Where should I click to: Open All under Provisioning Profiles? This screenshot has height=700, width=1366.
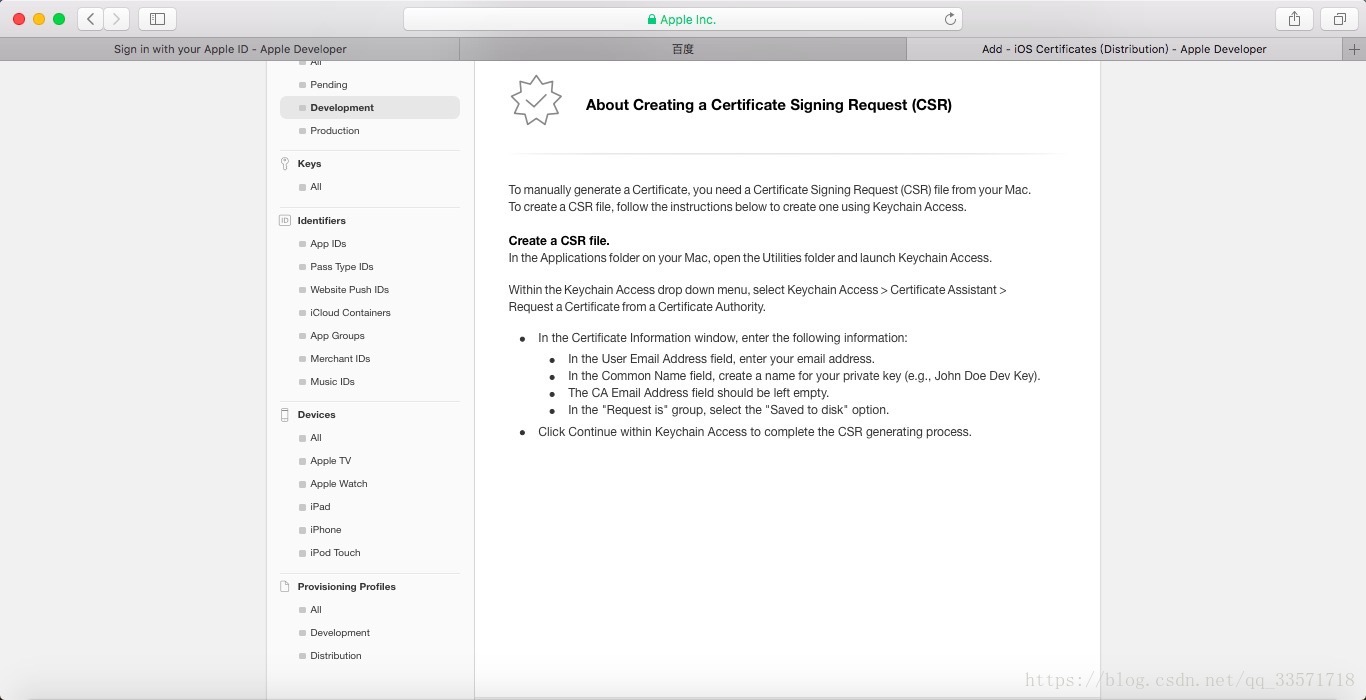click(316, 610)
